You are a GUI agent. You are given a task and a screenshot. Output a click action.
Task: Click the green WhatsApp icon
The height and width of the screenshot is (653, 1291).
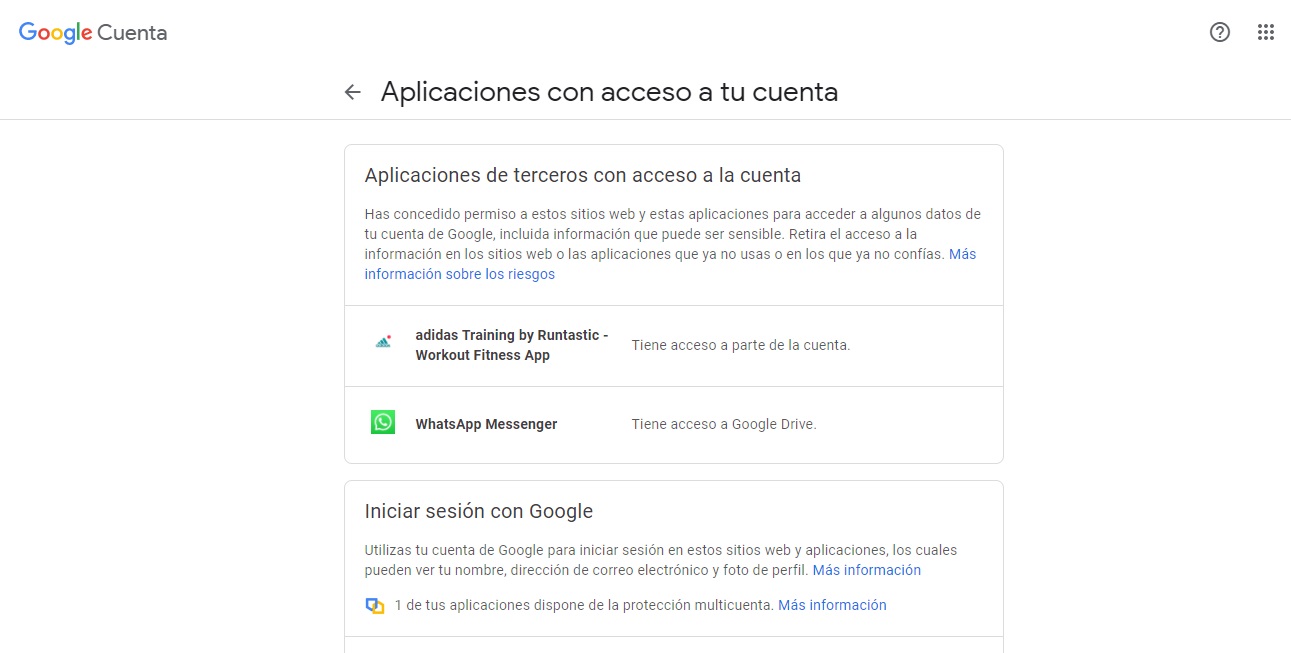[x=383, y=423]
